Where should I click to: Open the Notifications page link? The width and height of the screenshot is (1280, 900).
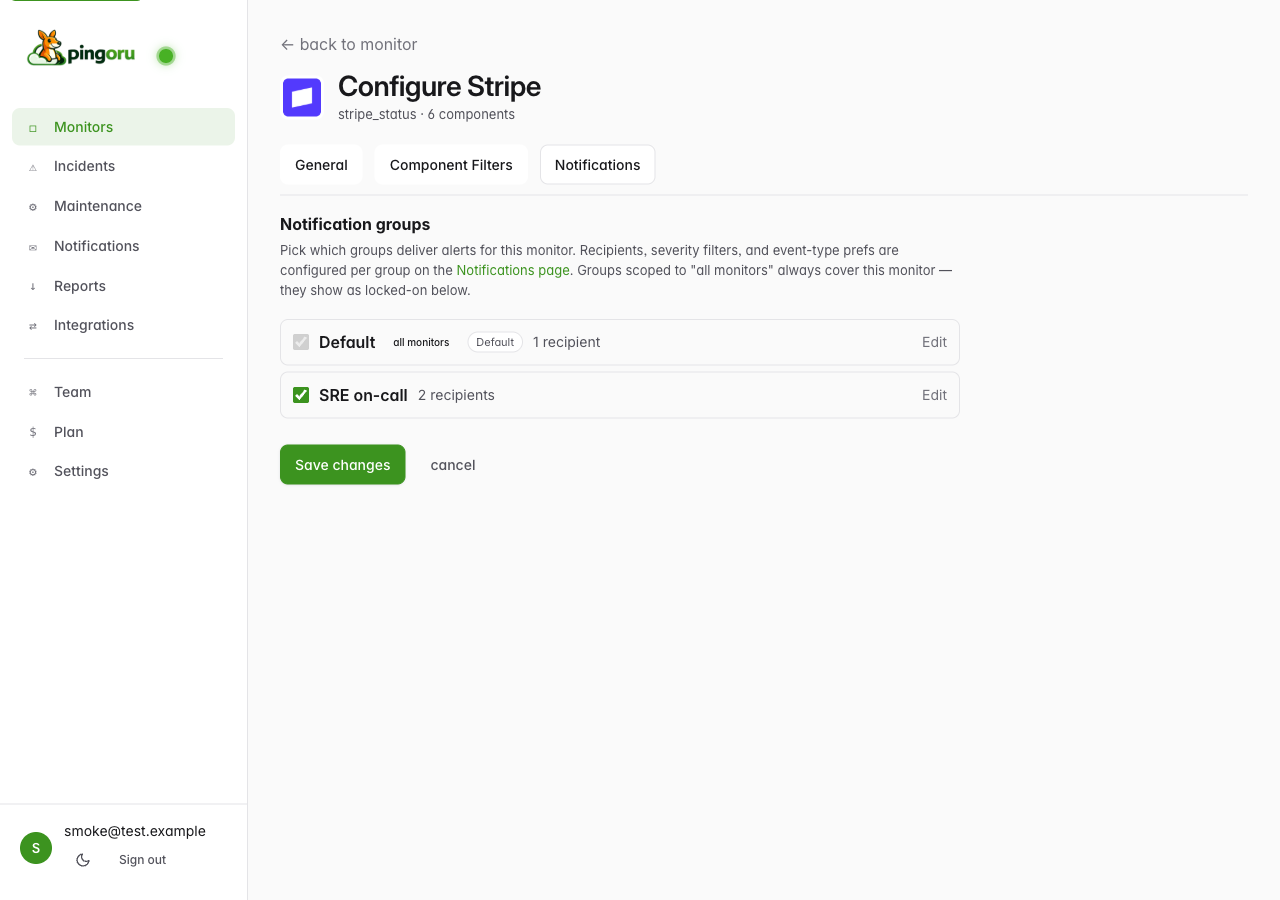click(x=513, y=270)
